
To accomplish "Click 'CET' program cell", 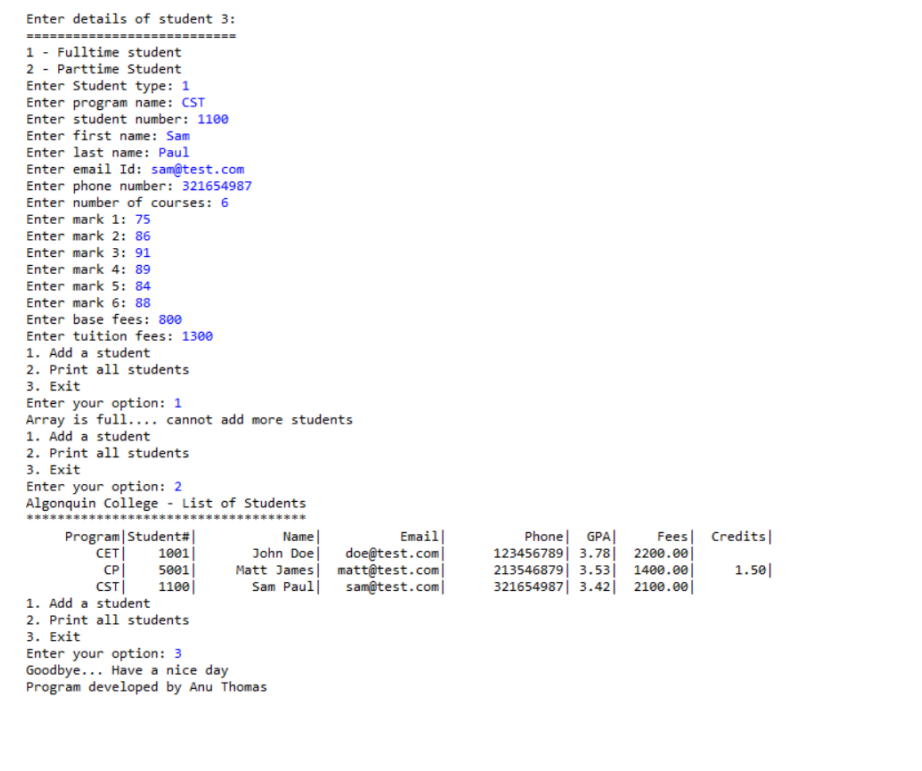I will pyautogui.click(x=108, y=553).
